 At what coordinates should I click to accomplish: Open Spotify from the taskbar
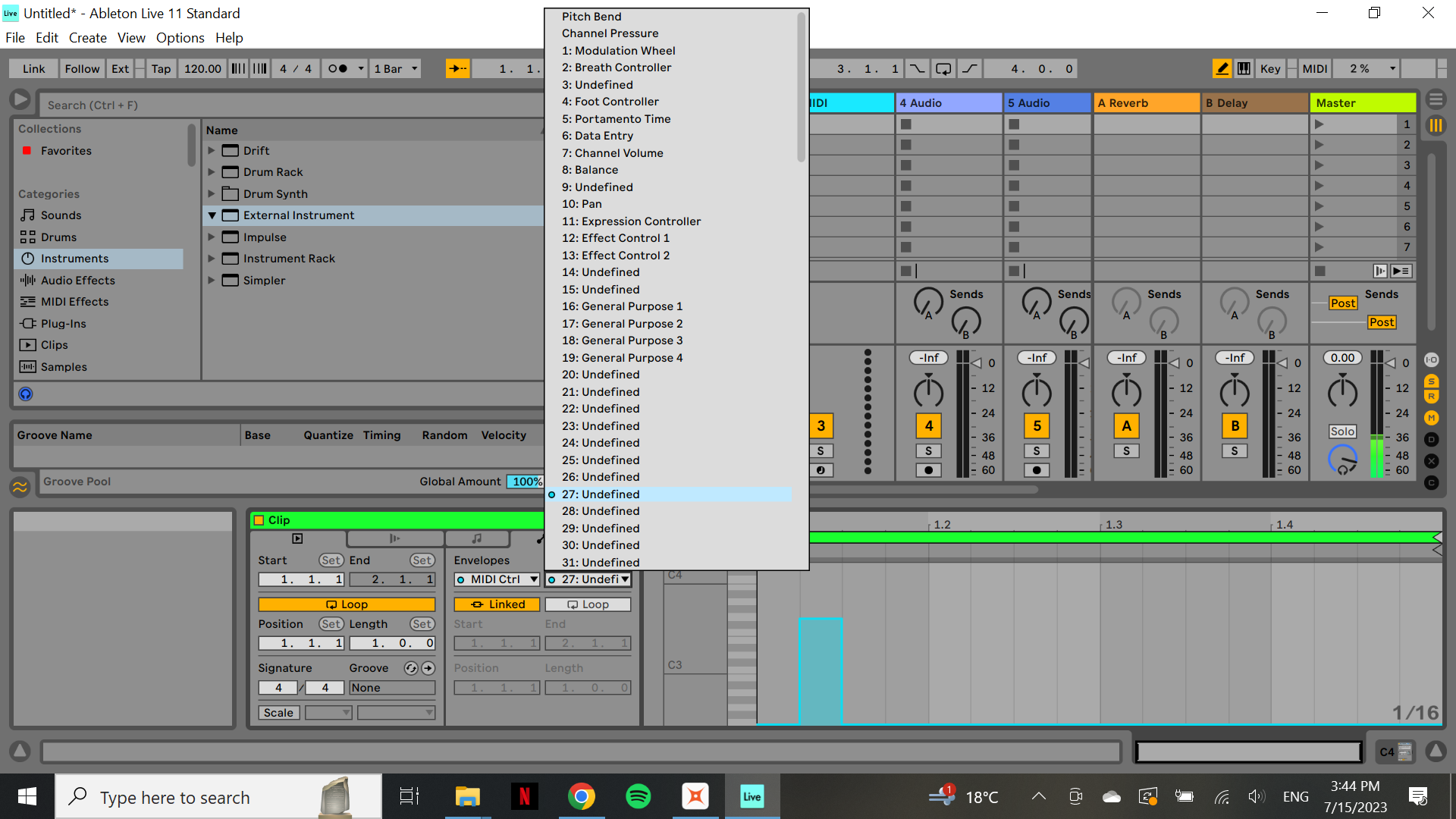[638, 796]
